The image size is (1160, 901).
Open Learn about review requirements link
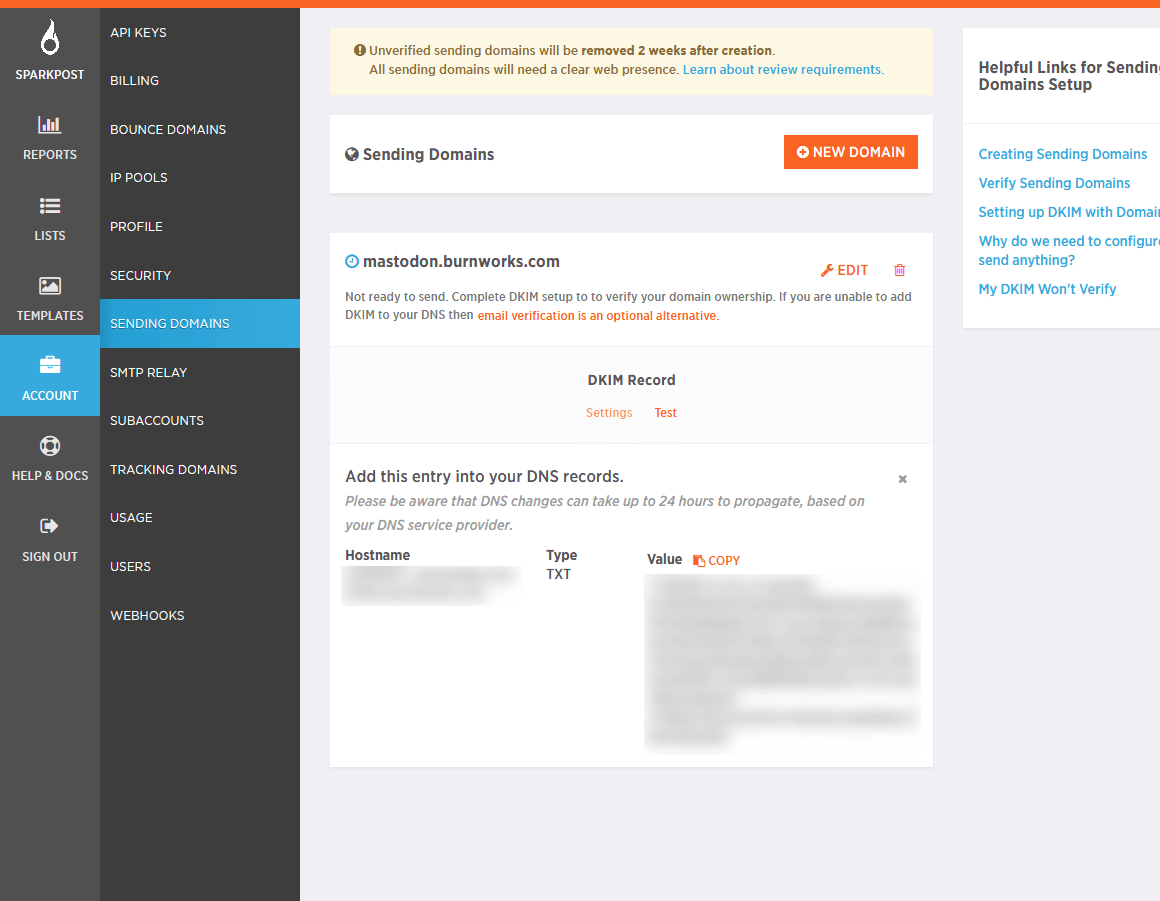pyautogui.click(x=782, y=70)
